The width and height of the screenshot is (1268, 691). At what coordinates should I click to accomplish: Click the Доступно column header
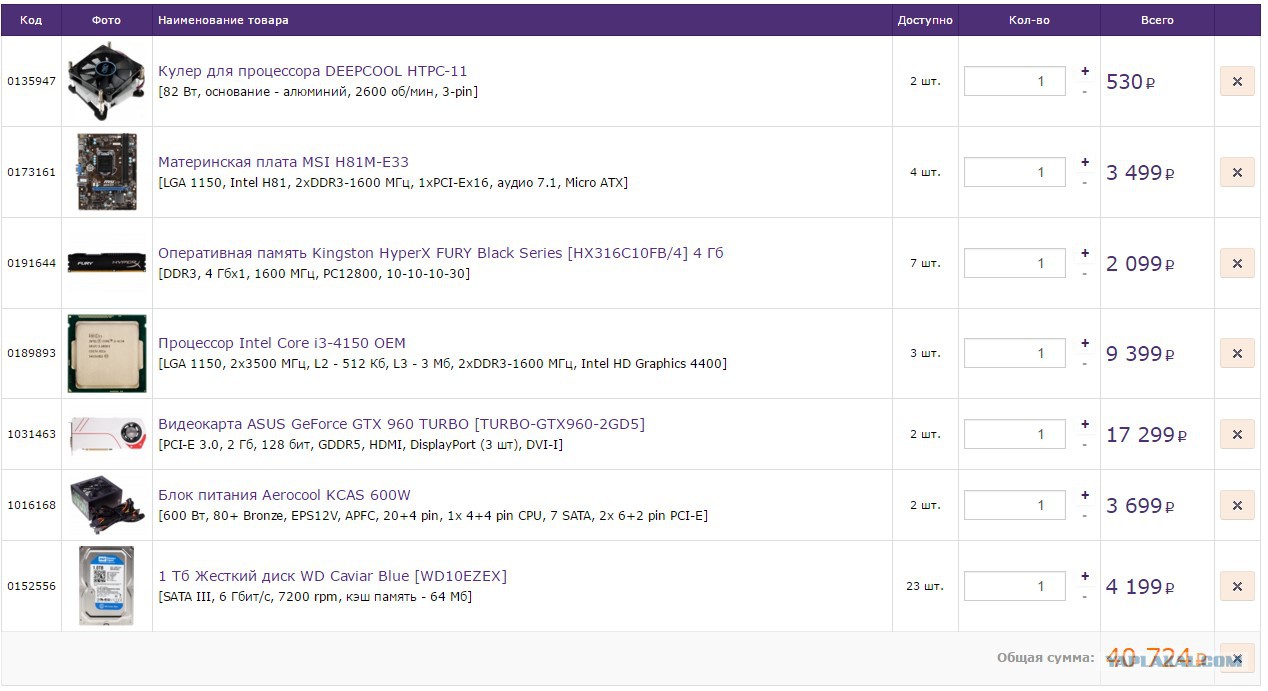click(x=925, y=20)
